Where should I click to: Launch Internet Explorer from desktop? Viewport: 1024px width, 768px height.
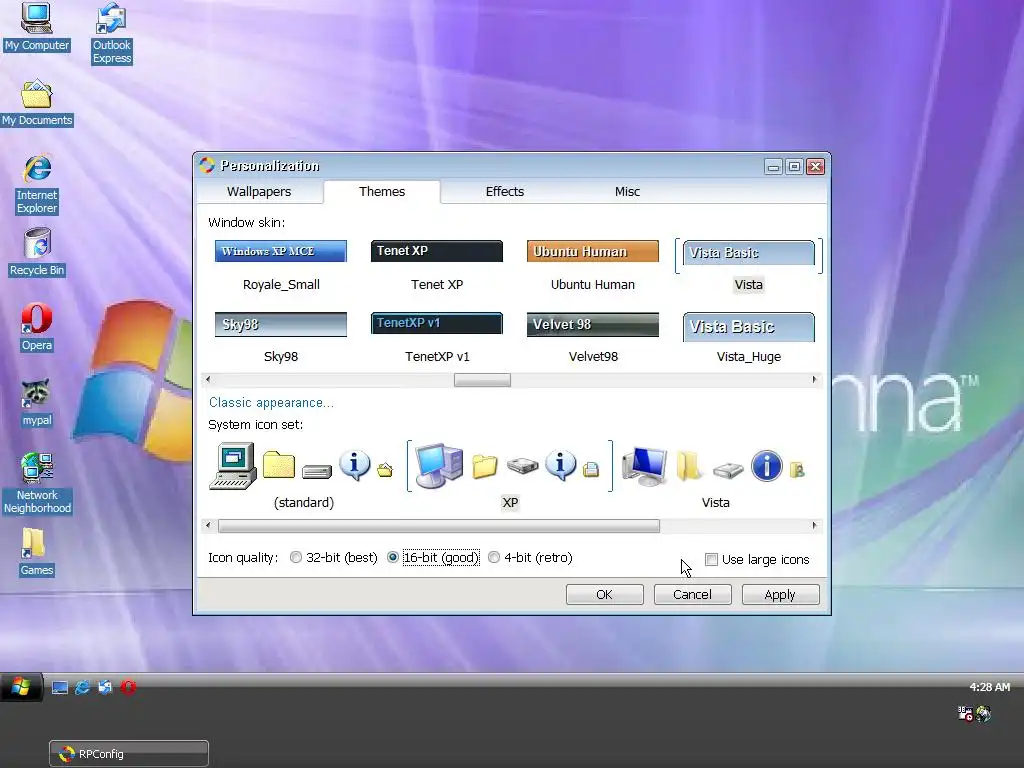(37, 185)
